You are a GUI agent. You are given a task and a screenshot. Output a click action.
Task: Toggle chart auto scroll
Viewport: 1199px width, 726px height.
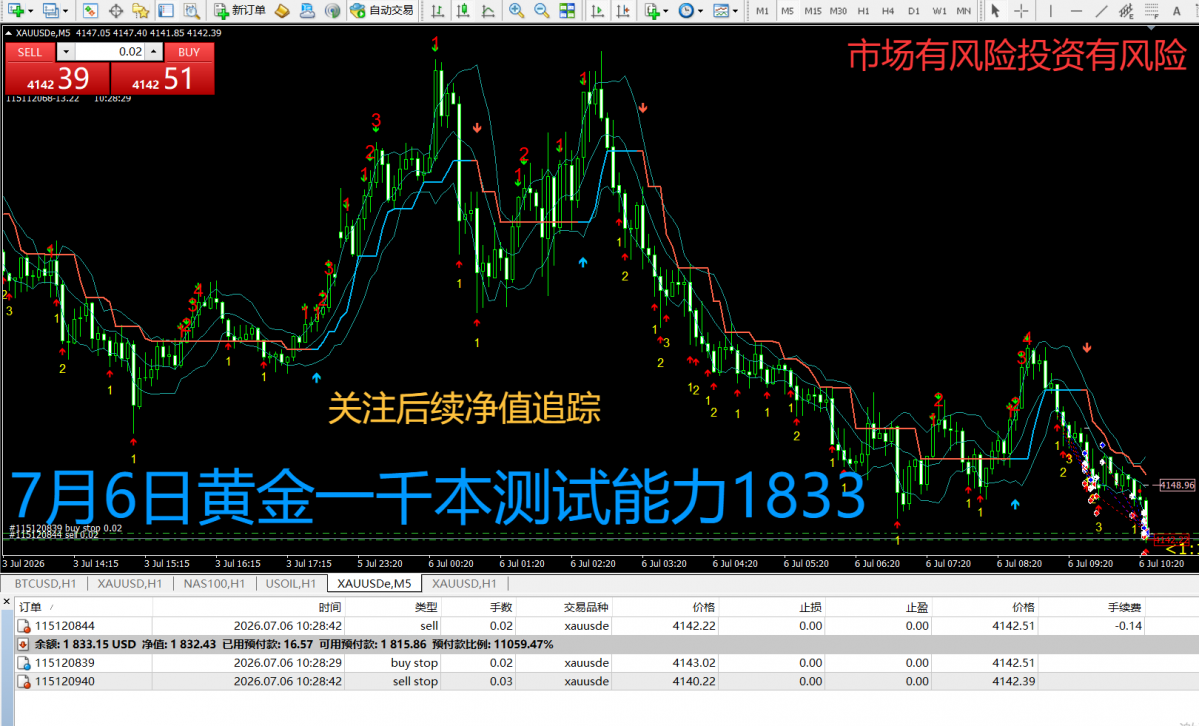[x=598, y=11]
